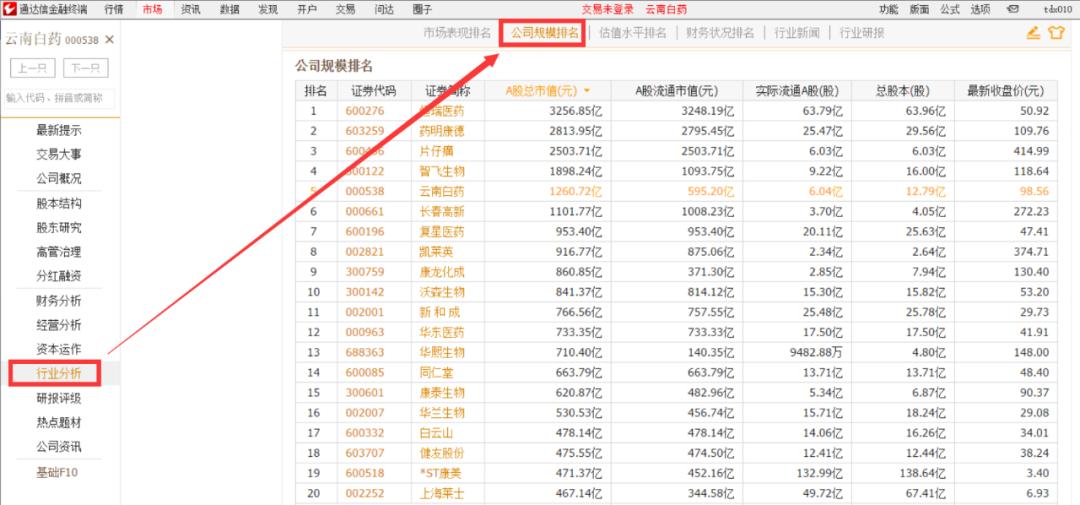Select 资本运作 in the sidebar
This screenshot has width=1080, height=505.
click(59, 349)
